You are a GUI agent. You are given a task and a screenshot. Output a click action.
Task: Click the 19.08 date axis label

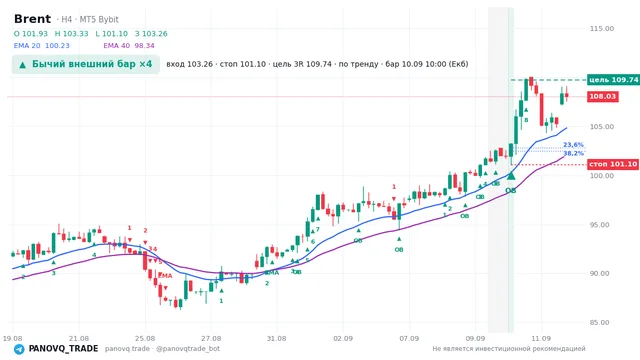click(12, 338)
